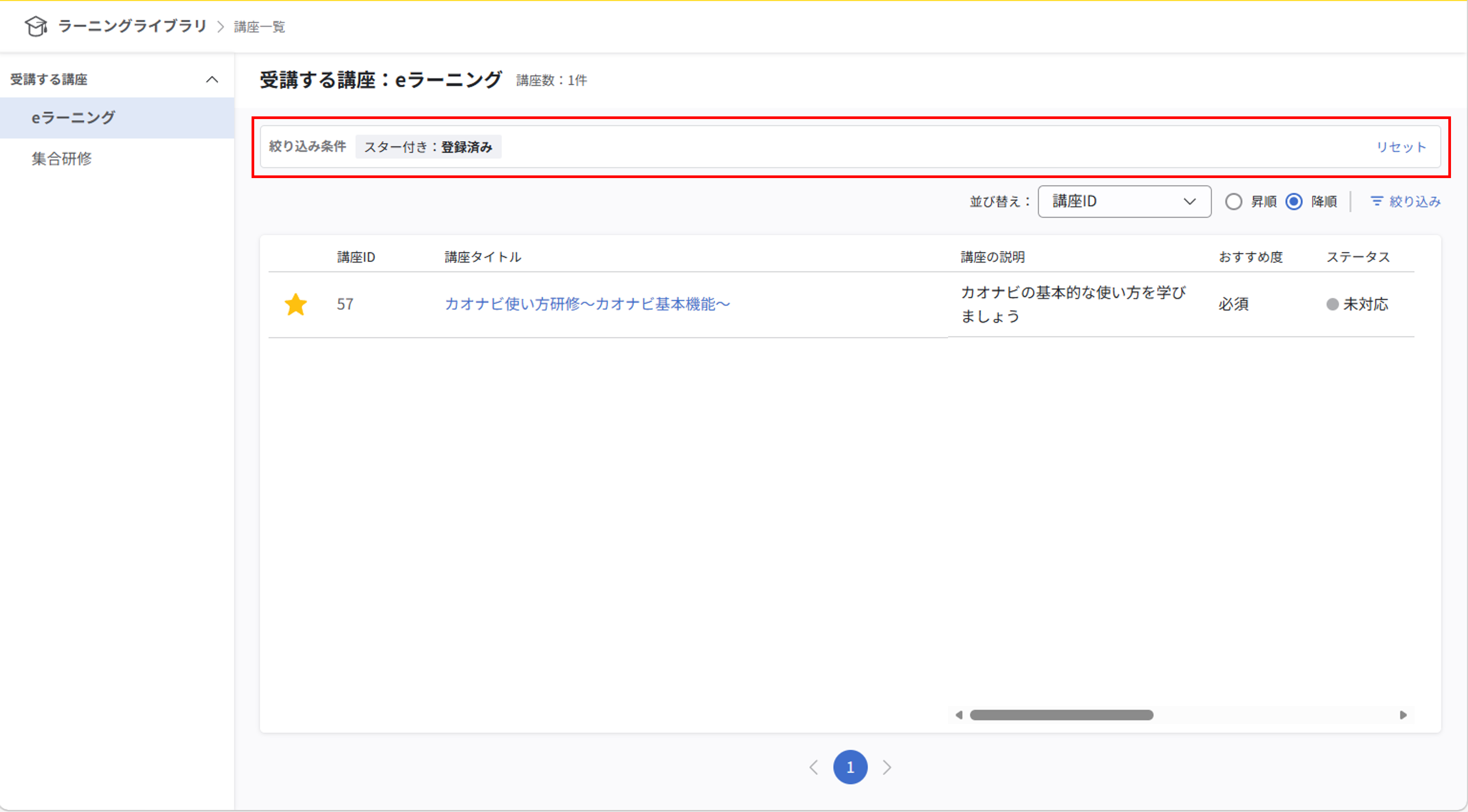Collapse the 受講する講座 sidebar section chevron

point(212,80)
